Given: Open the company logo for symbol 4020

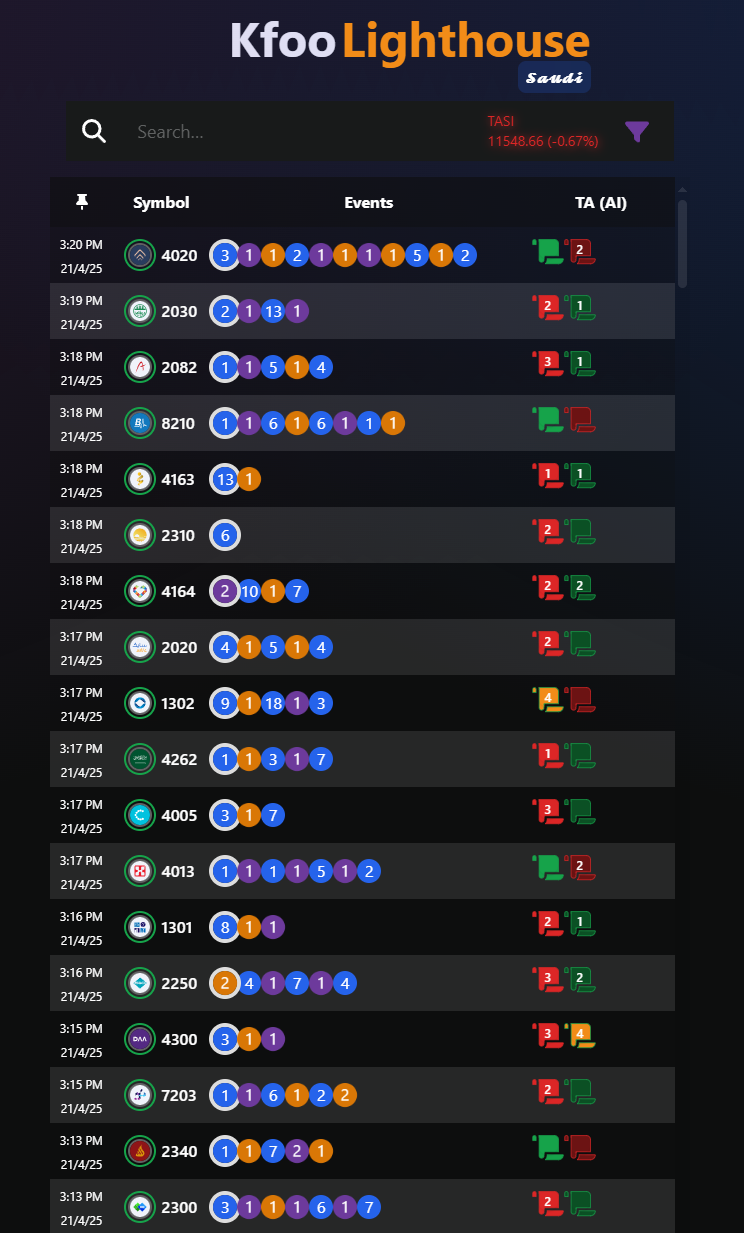Looking at the screenshot, I should point(140,255).
